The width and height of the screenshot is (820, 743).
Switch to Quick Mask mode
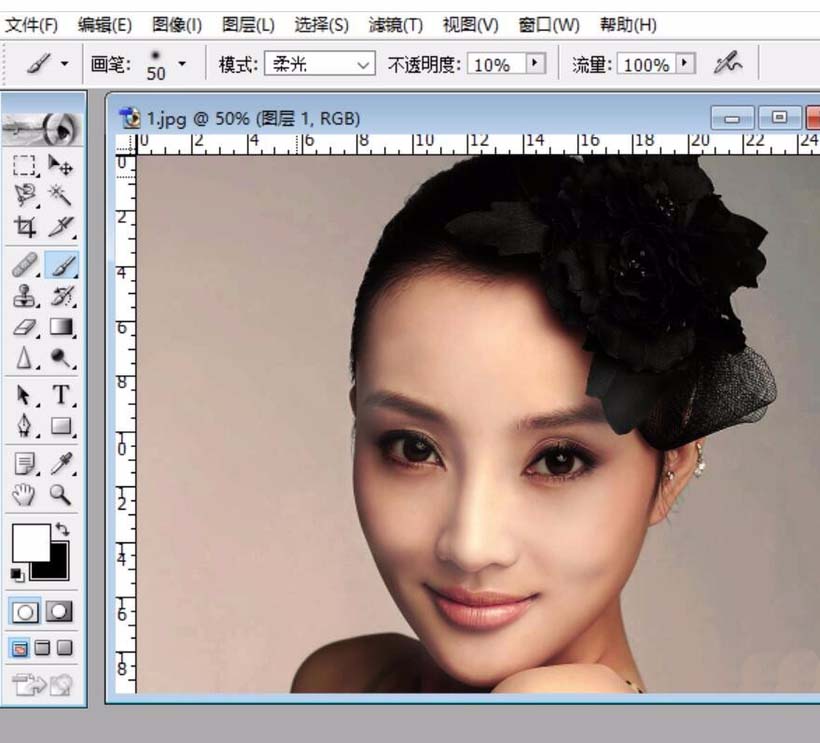tap(59, 611)
